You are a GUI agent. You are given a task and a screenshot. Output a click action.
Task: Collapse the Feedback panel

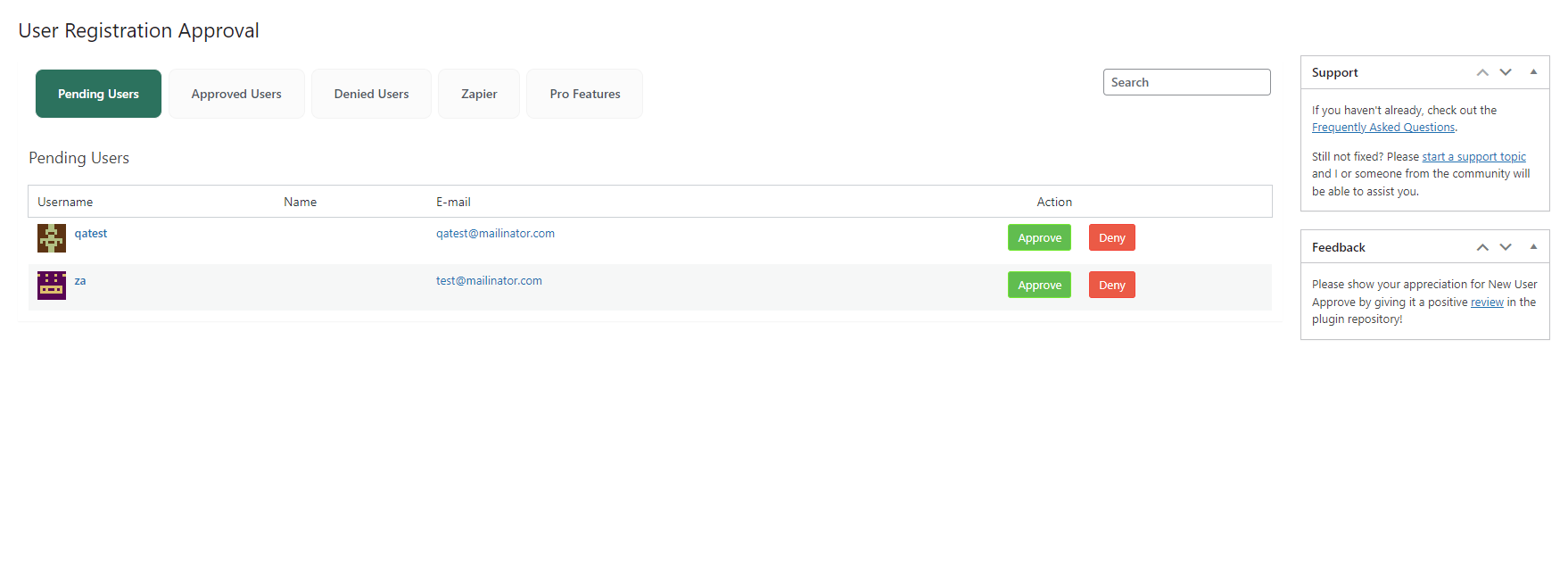point(1533,247)
